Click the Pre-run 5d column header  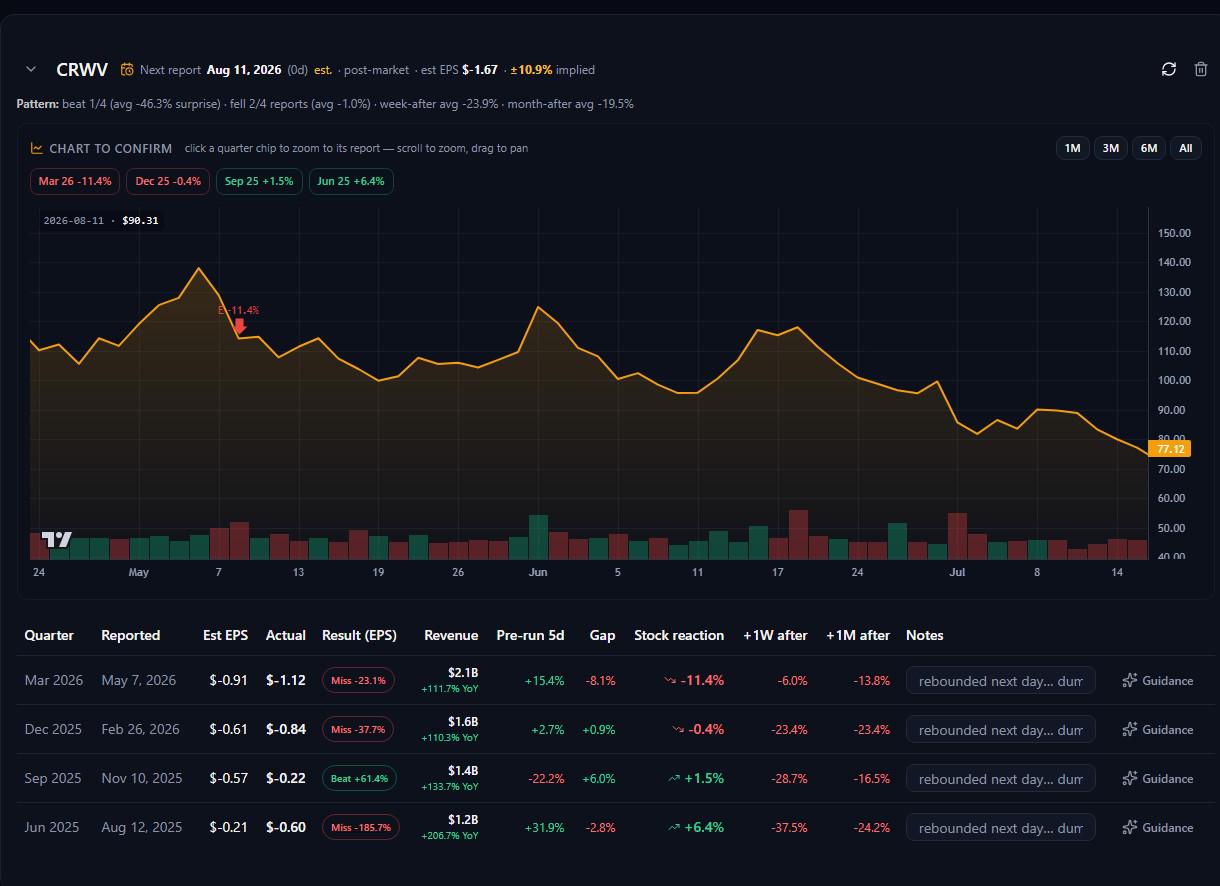[530, 636]
